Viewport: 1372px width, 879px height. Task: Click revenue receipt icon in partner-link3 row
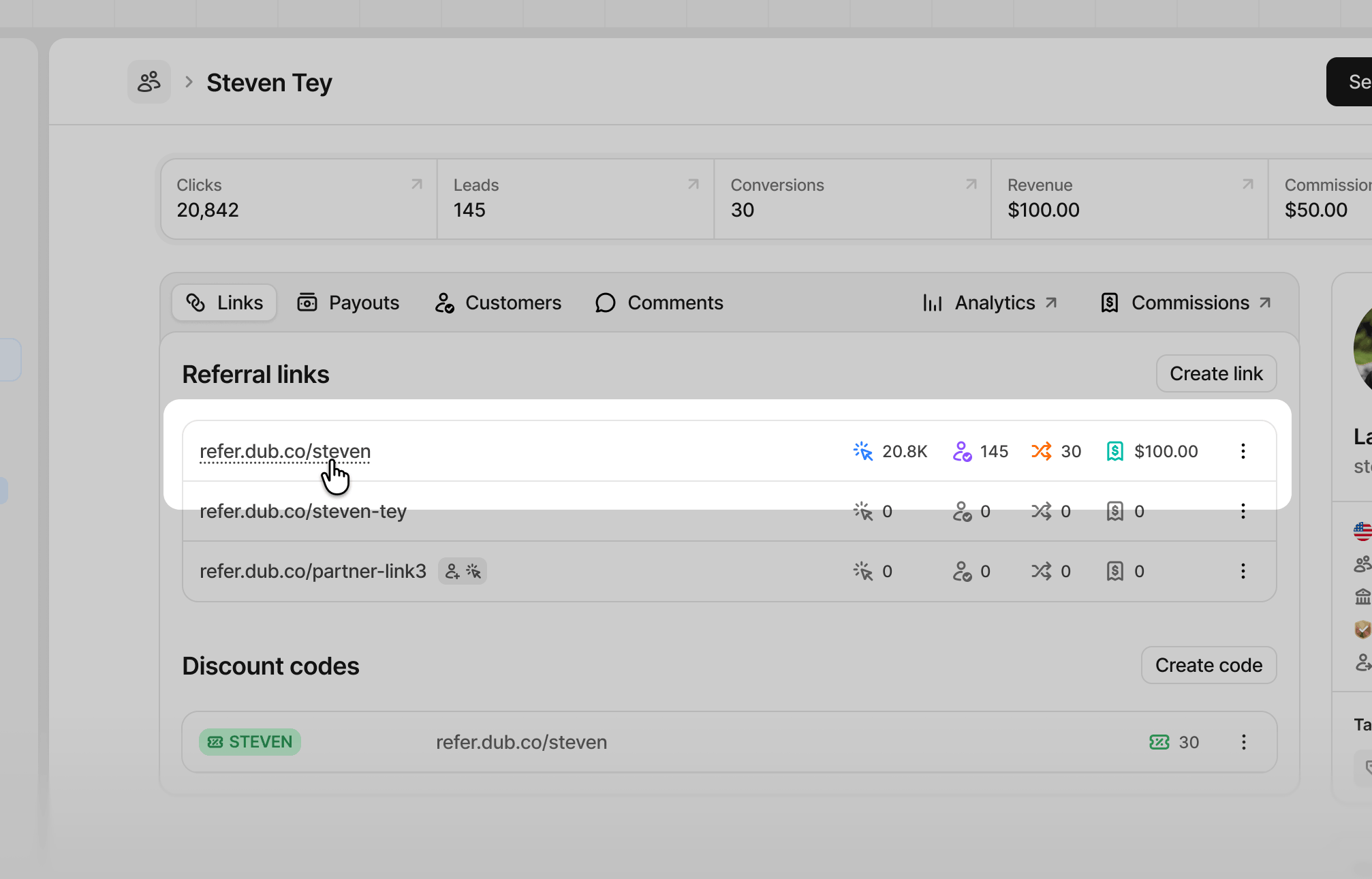[x=1115, y=571]
